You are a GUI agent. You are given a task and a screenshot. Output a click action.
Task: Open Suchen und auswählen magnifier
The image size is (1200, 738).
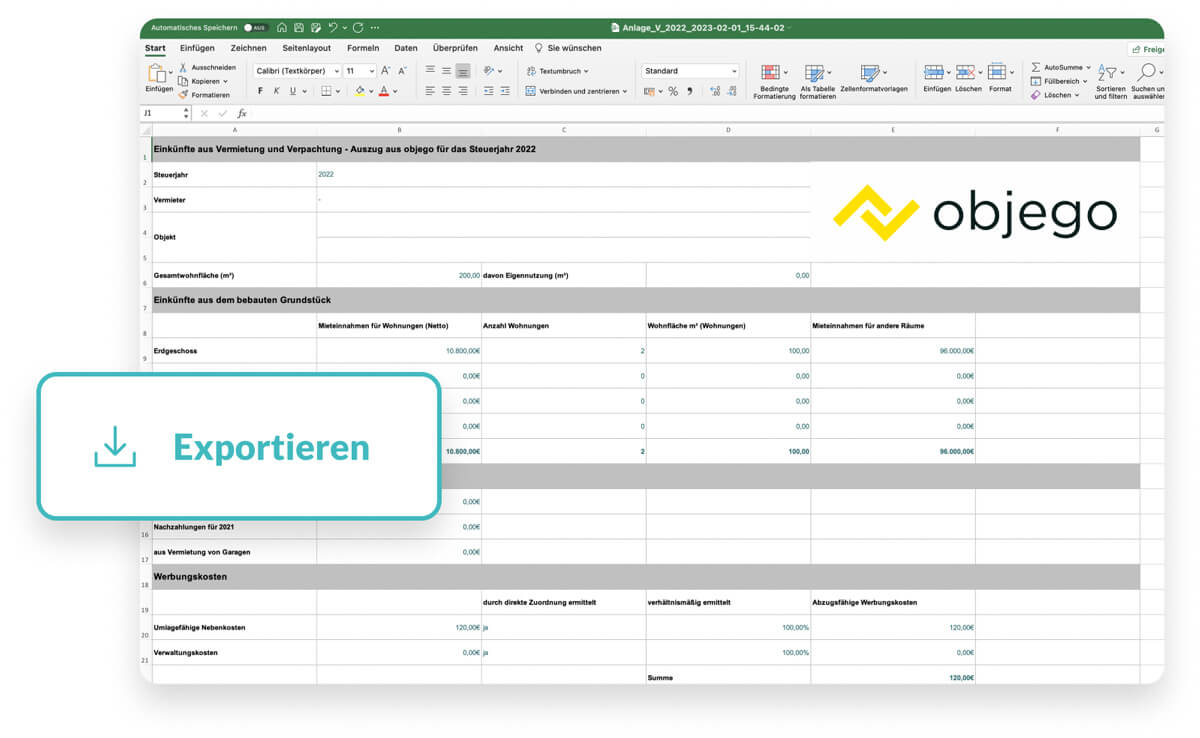click(x=1148, y=81)
